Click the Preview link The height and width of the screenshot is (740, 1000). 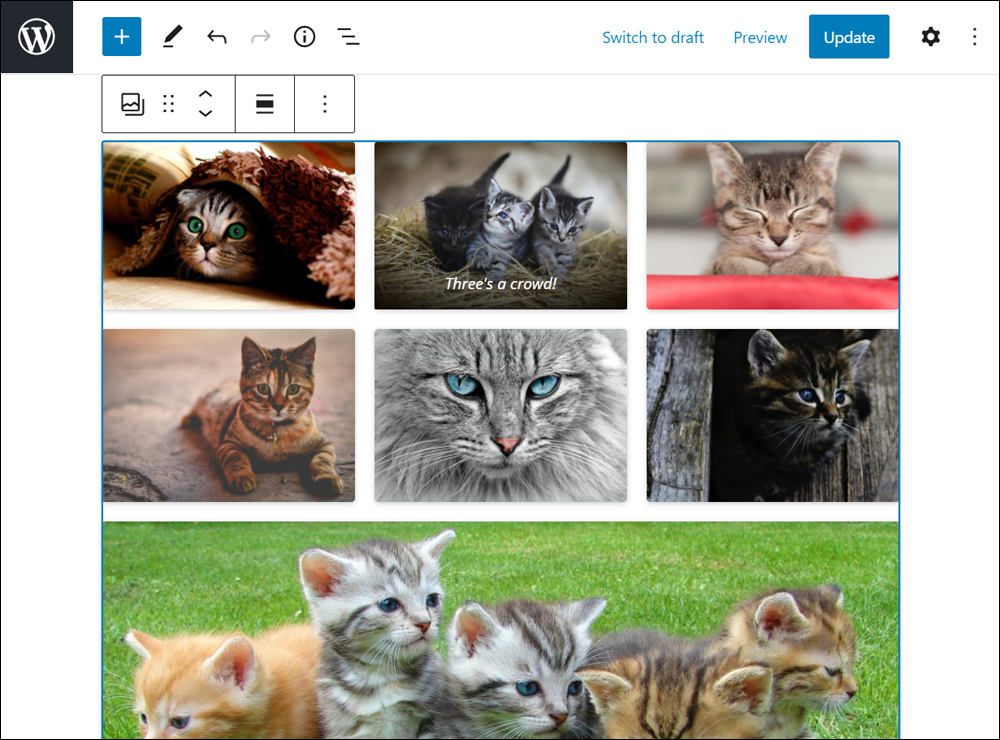pos(760,38)
